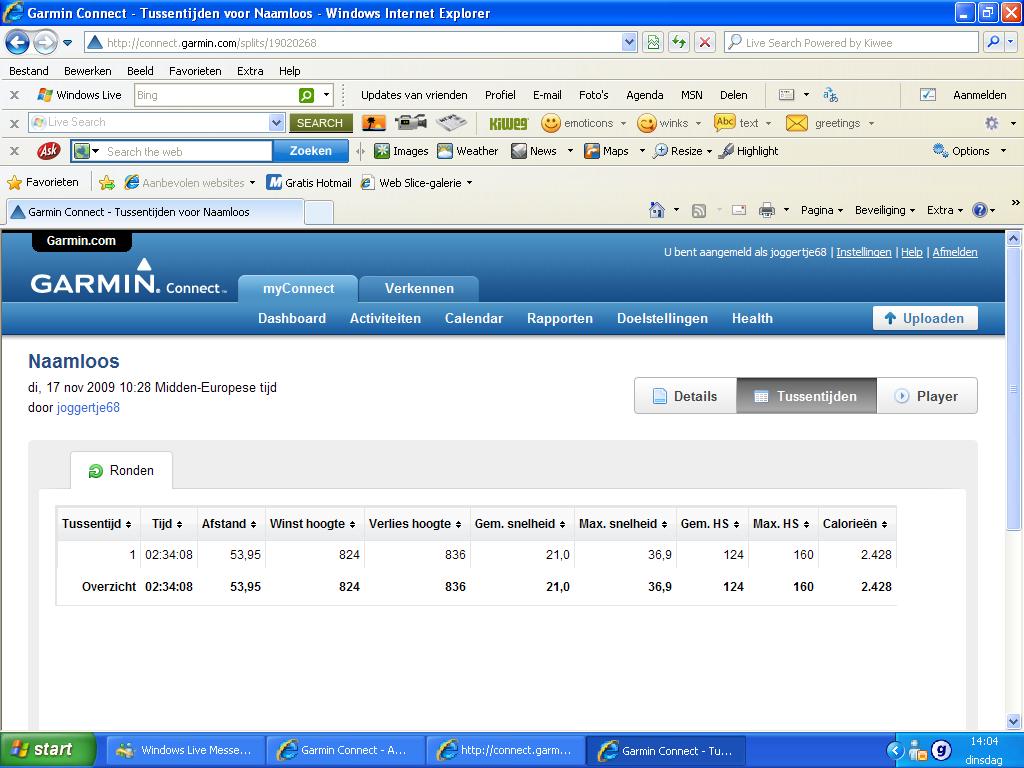Switch to the Details view tab
This screenshot has height=768, width=1024.
coord(686,396)
